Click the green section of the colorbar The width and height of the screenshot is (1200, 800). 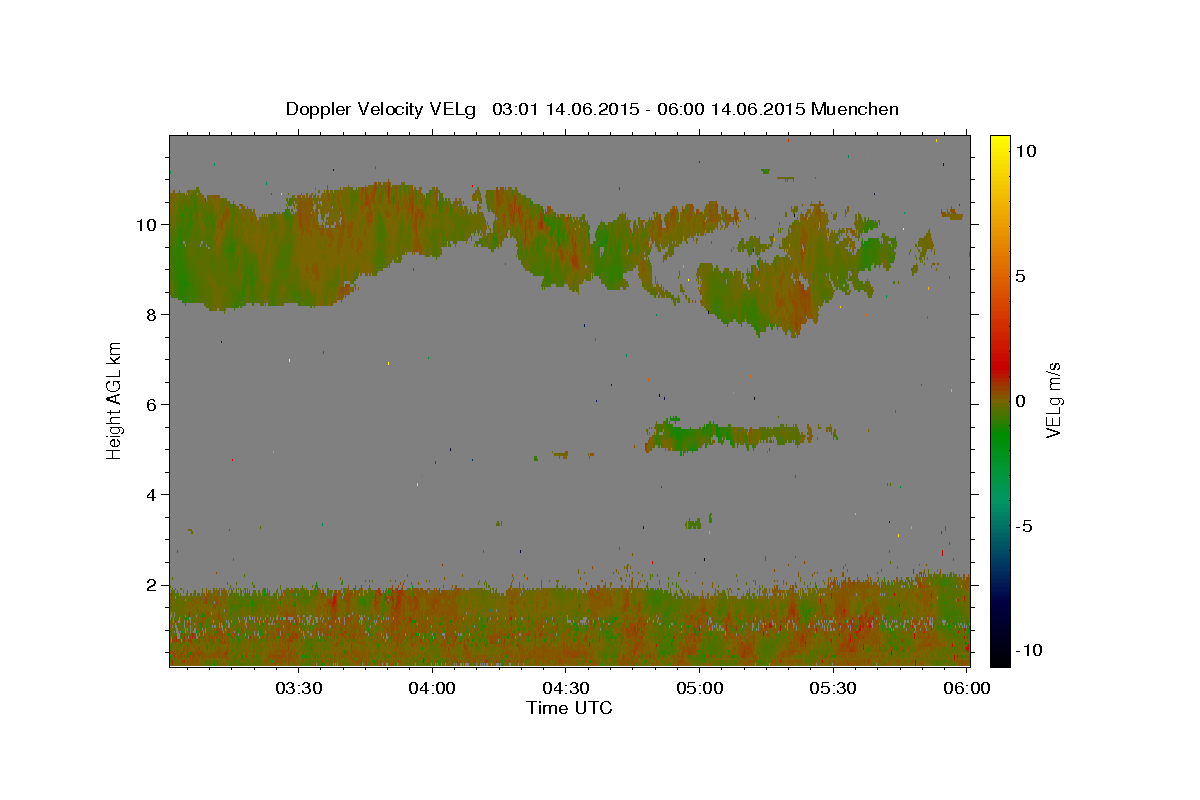pos(1000,440)
